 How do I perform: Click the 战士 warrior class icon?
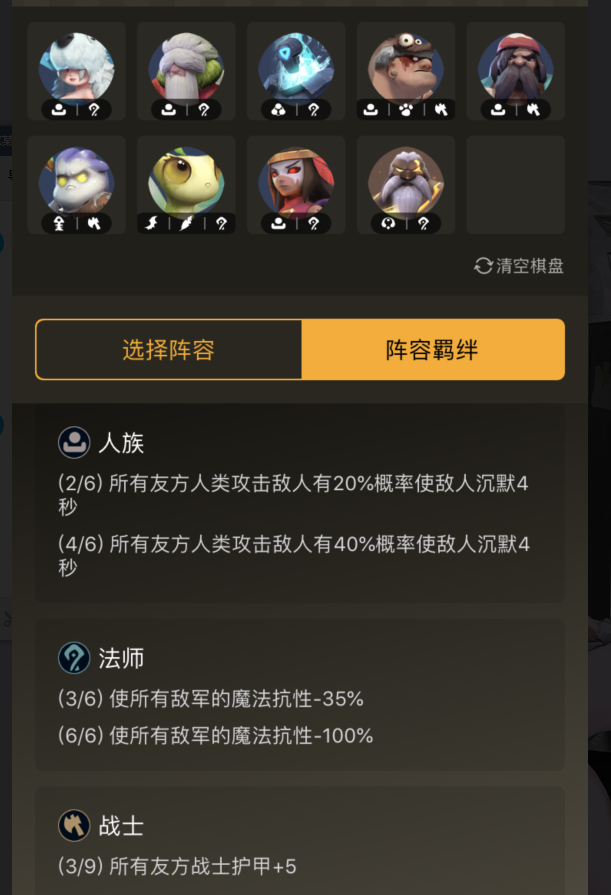[x=74, y=825]
